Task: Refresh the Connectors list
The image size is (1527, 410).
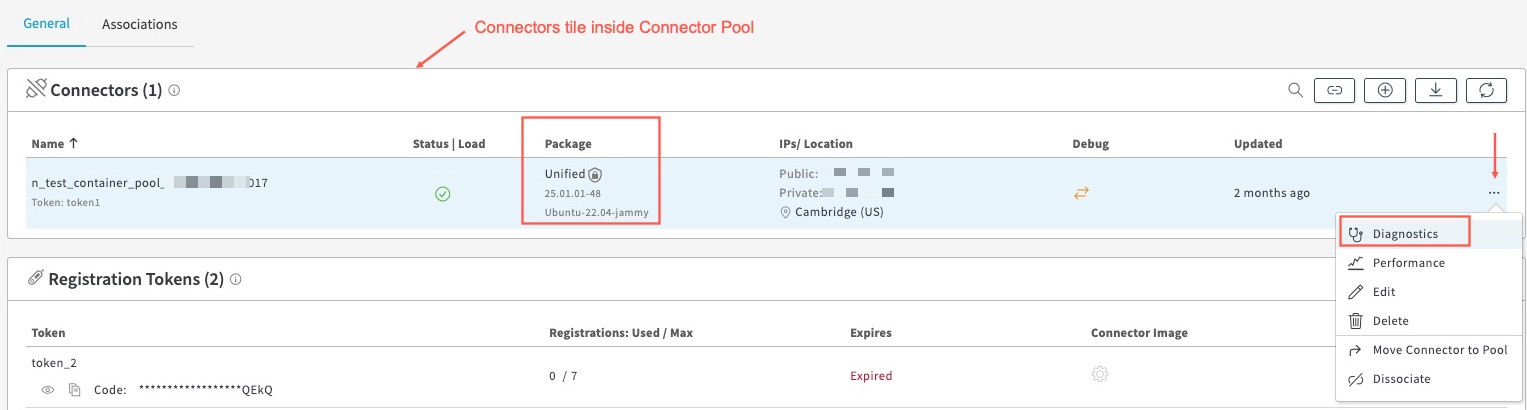Action: click(x=1486, y=90)
